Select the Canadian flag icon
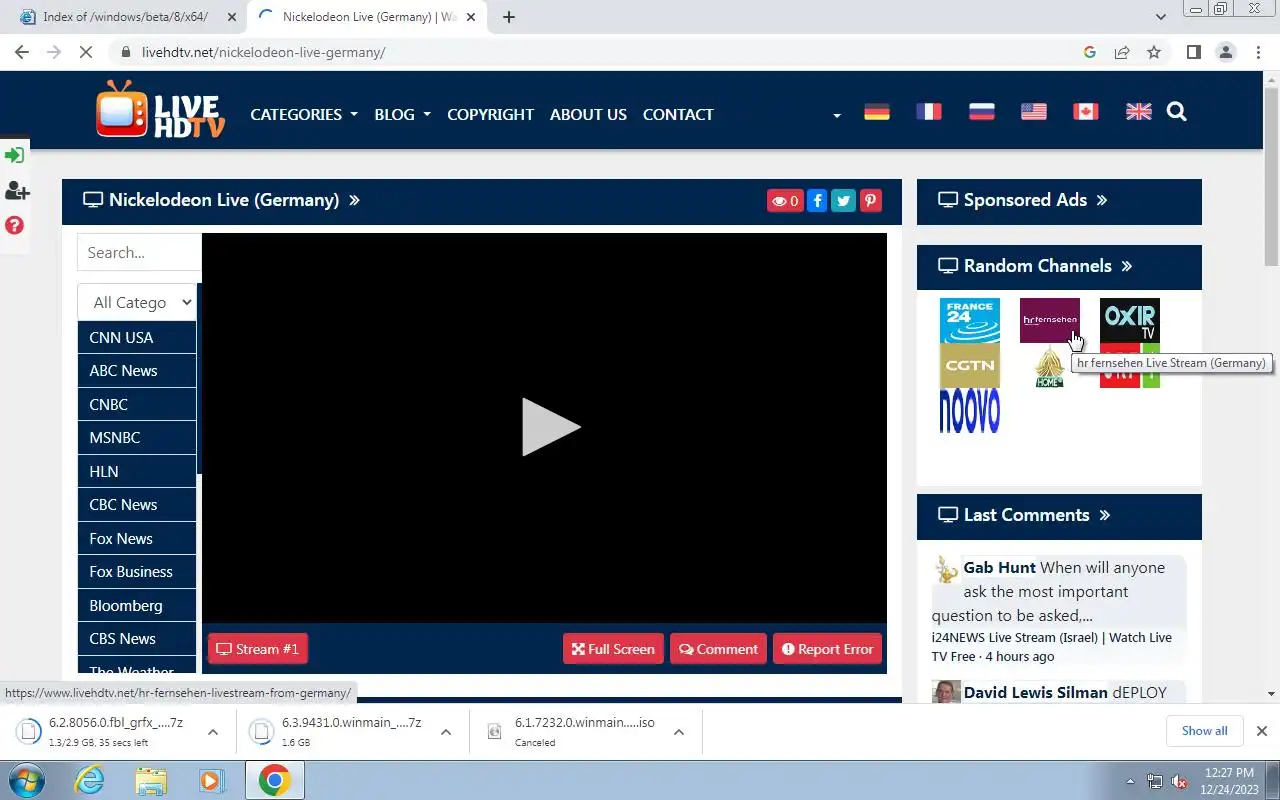Image resolution: width=1280 pixels, height=800 pixels. click(1086, 112)
